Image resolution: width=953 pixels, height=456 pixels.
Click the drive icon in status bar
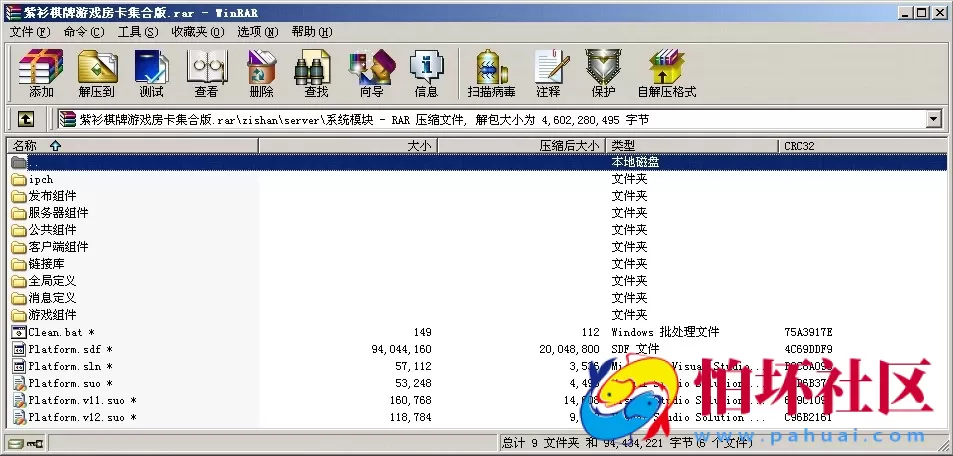[x=15, y=443]
